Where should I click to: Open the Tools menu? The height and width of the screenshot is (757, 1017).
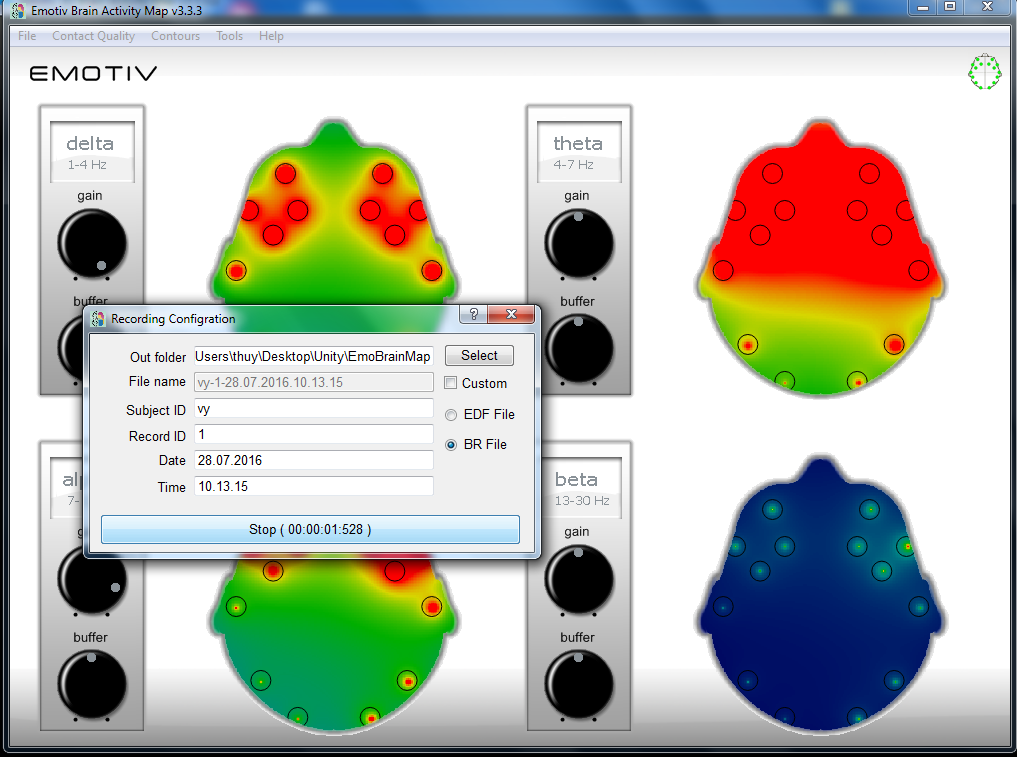tap(229, 36)
